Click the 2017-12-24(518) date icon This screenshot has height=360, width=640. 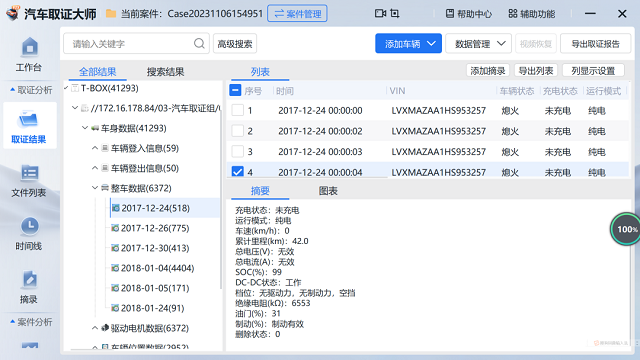tap(116, 208)
